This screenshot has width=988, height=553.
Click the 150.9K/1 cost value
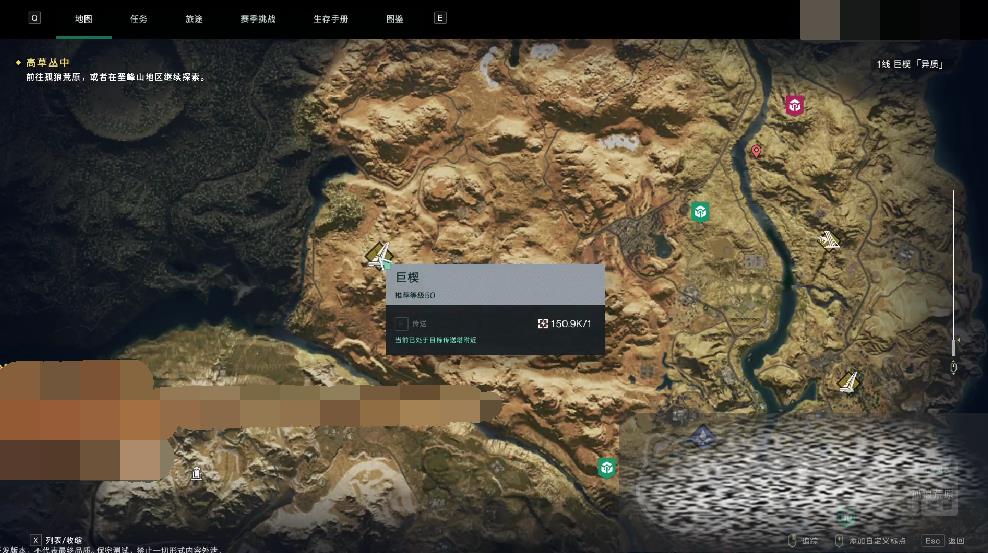point(571,324)
